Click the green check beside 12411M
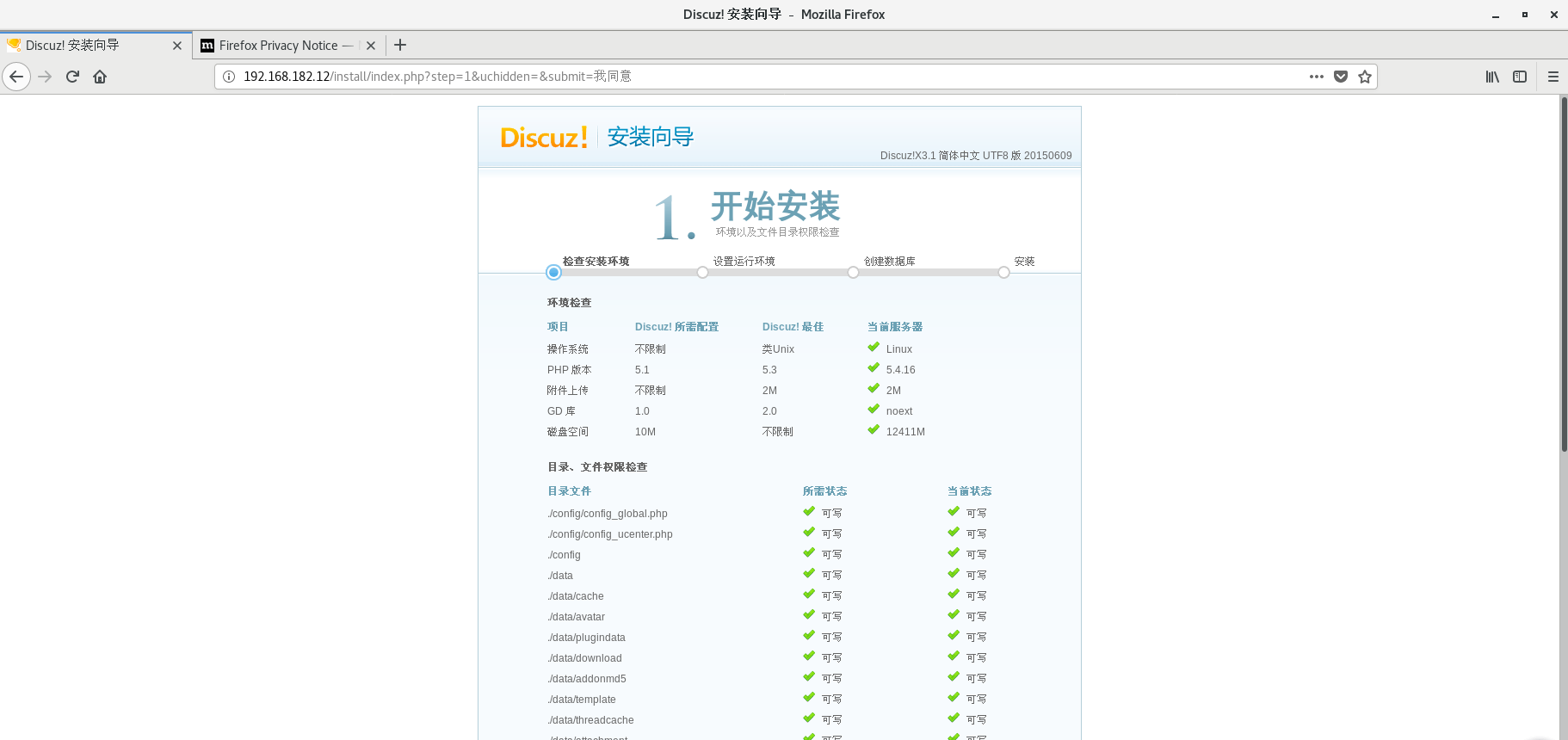This screenshot has height=740, width=1568. coord(874,430)
